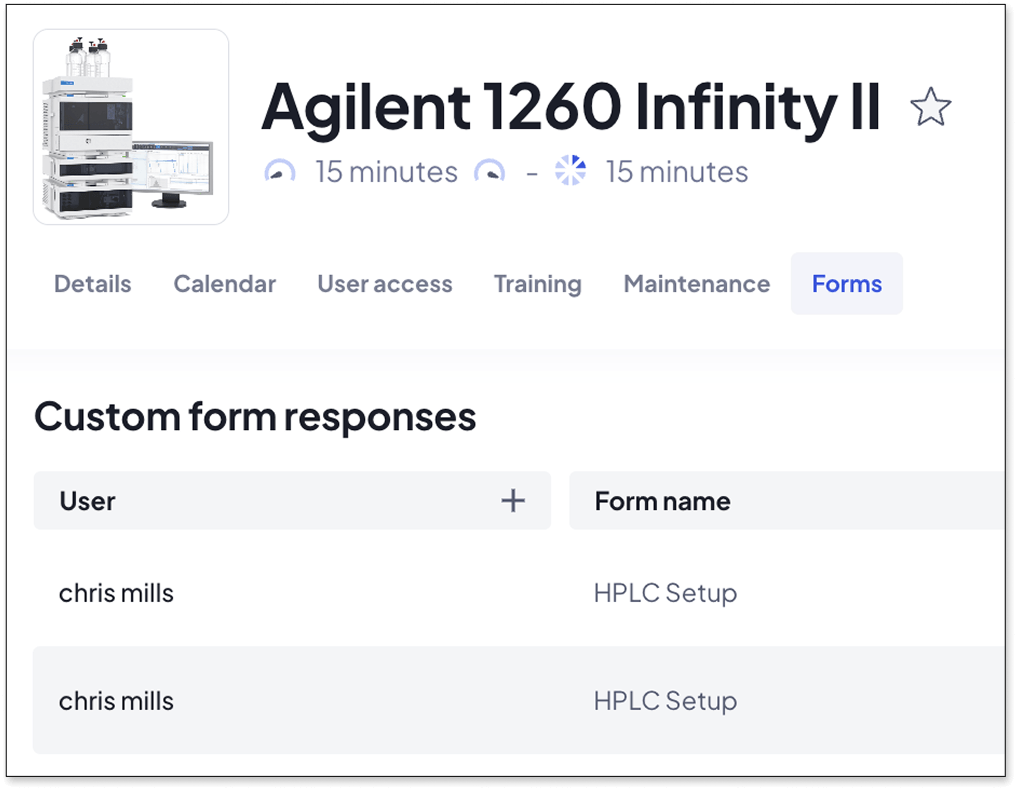The image size is (1017, 790).
Task: Select the Training tab
Action: click(x=538, y=284)
